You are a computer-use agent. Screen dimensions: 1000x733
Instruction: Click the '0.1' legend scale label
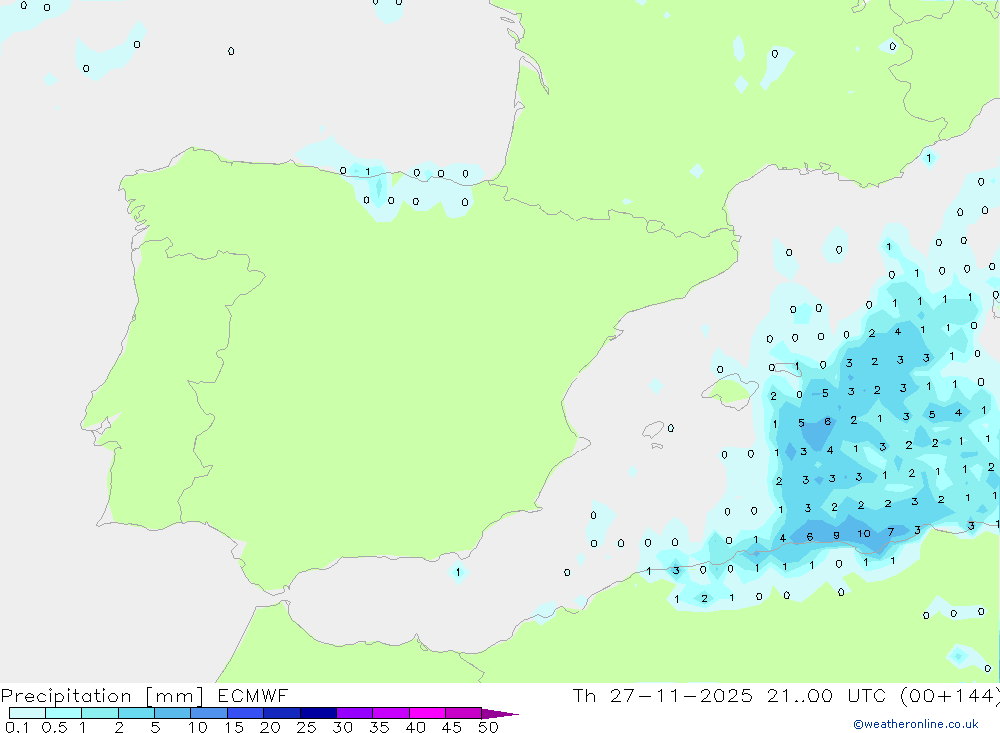click(17, 727)
